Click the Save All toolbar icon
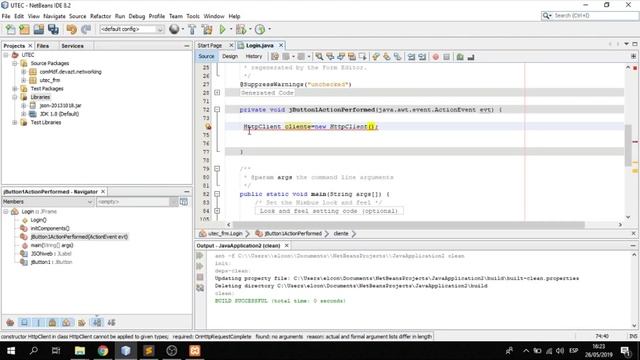The height and width of the screenshot is (360, 640). click(x=53, y=29)
